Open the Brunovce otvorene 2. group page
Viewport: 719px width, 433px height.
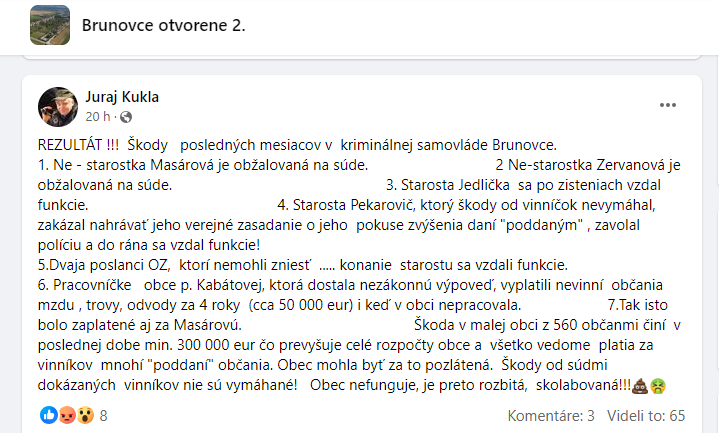[x=163, y=24]
